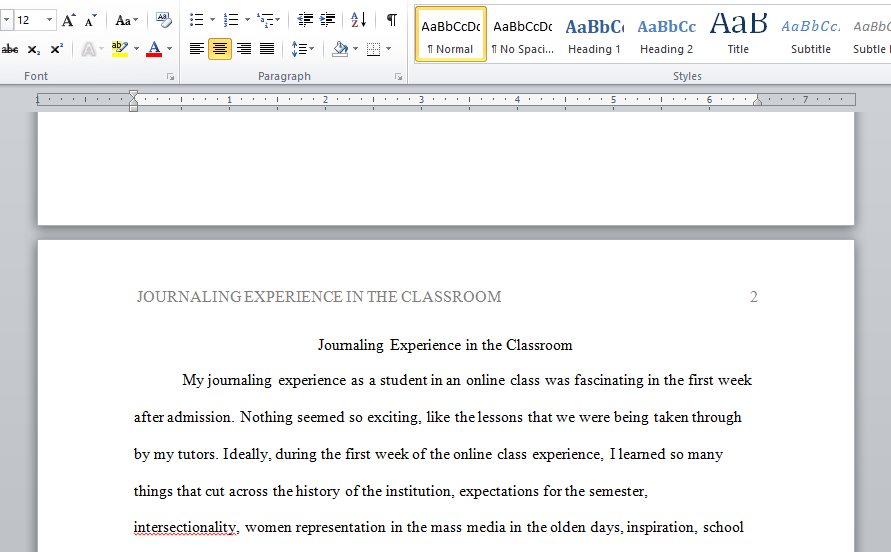Open the Font dialog launcher
The image size is (891, 552).
coord(170,77)
